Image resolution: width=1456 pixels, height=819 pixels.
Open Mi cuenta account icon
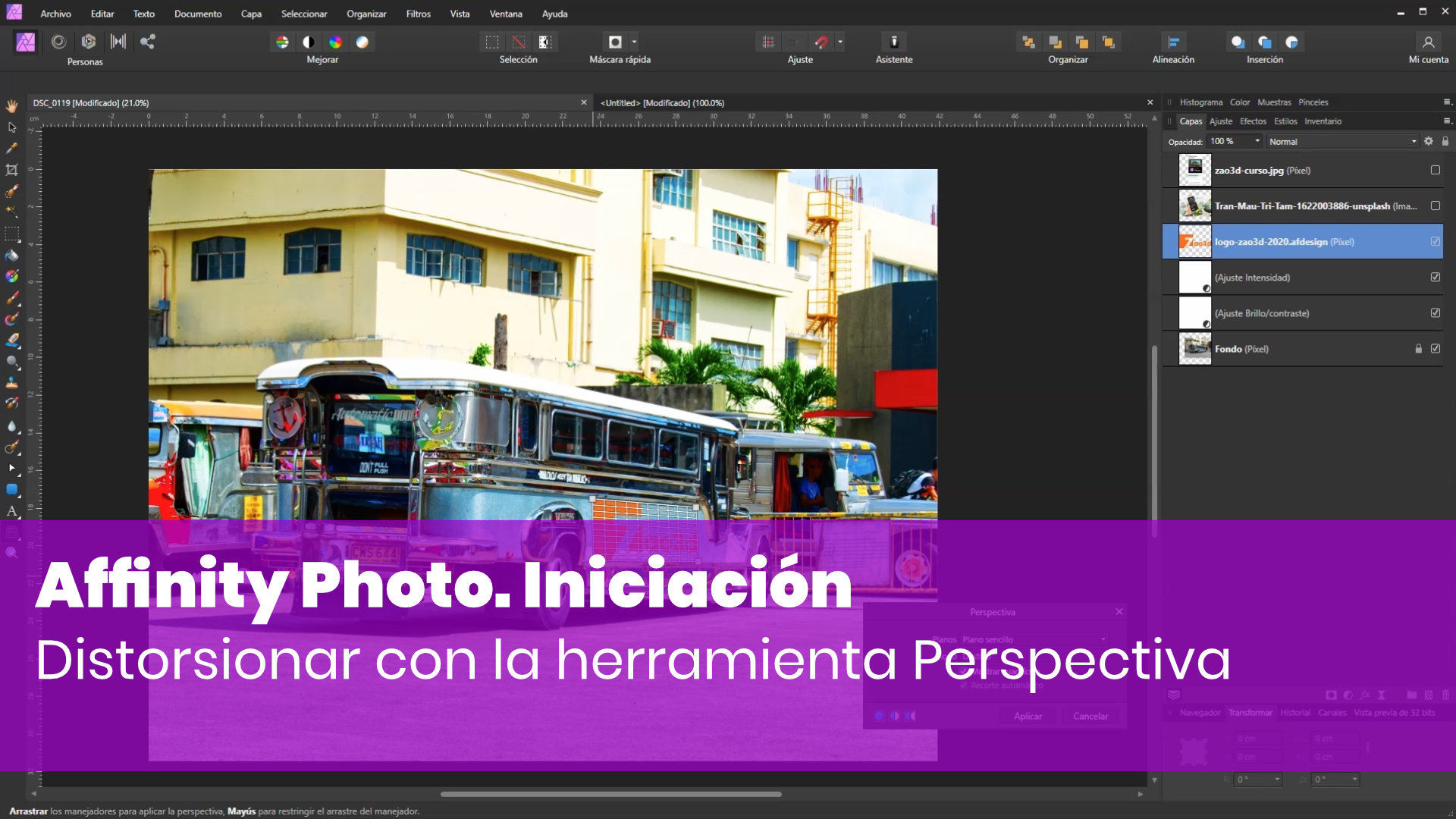(x=1428, y=42)
